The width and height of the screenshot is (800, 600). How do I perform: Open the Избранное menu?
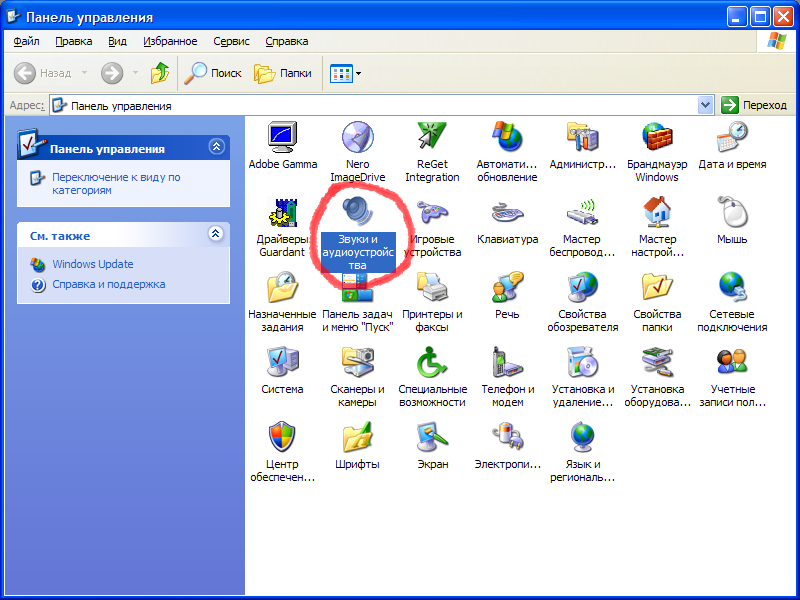(170, 41)
